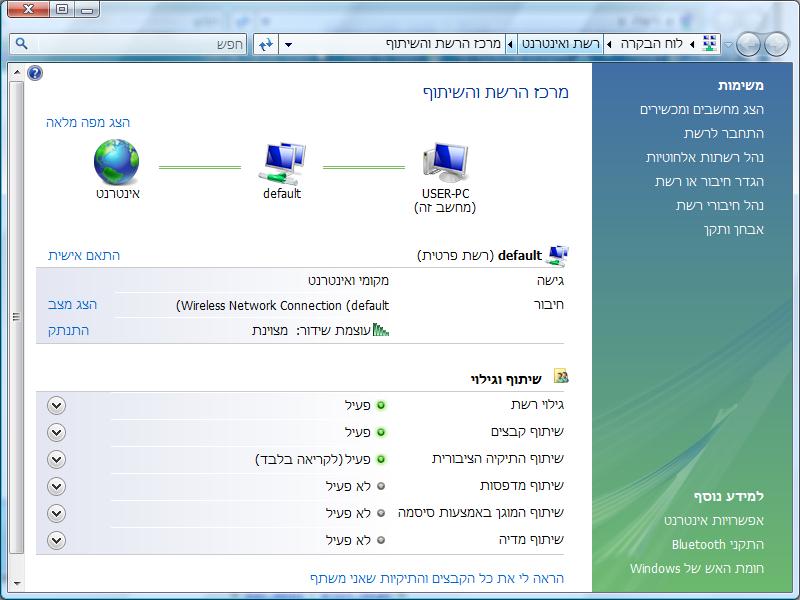Click the Internet globe icon
Screen dimensions: 800x600
pos(116,162)
